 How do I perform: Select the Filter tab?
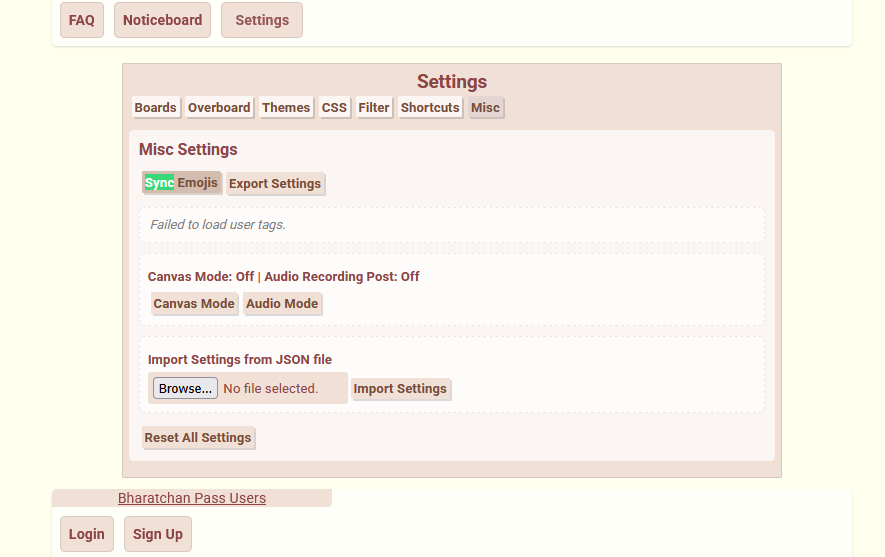(x=374, y=108)
